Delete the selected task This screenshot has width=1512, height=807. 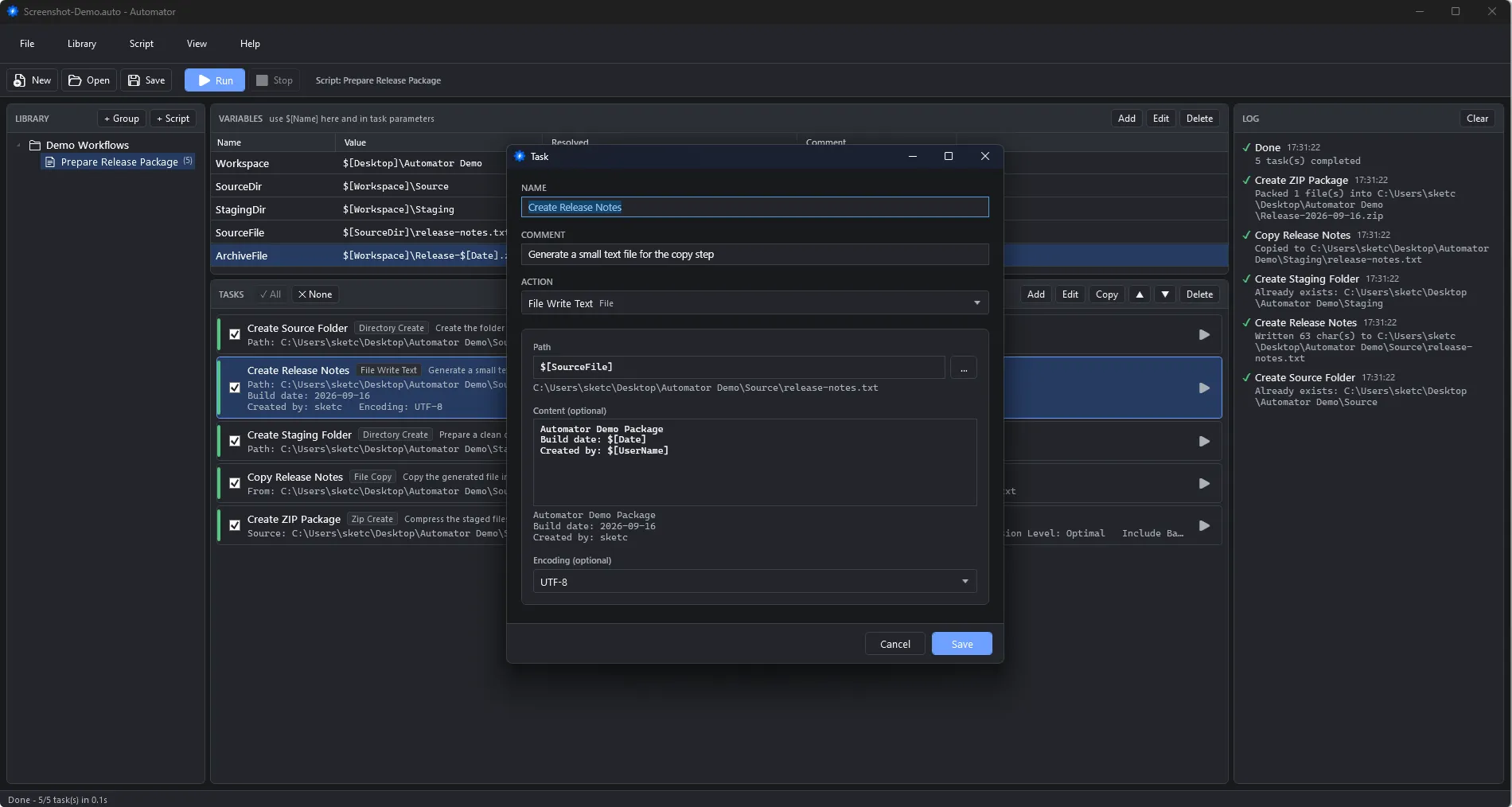click(1199, 294)
